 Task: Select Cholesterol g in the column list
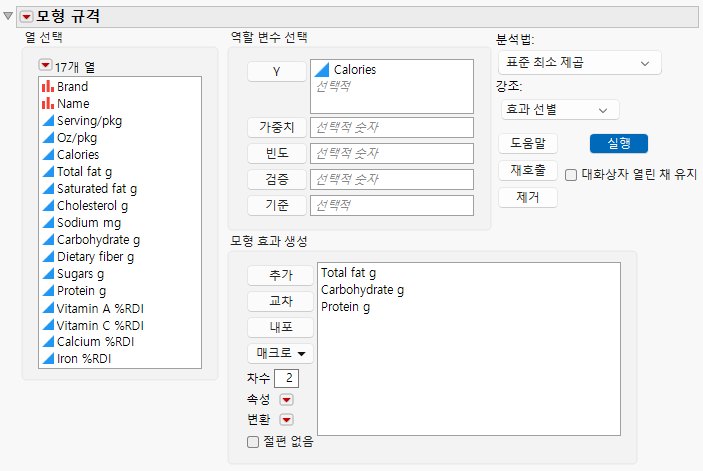click(x=92, y=206)
